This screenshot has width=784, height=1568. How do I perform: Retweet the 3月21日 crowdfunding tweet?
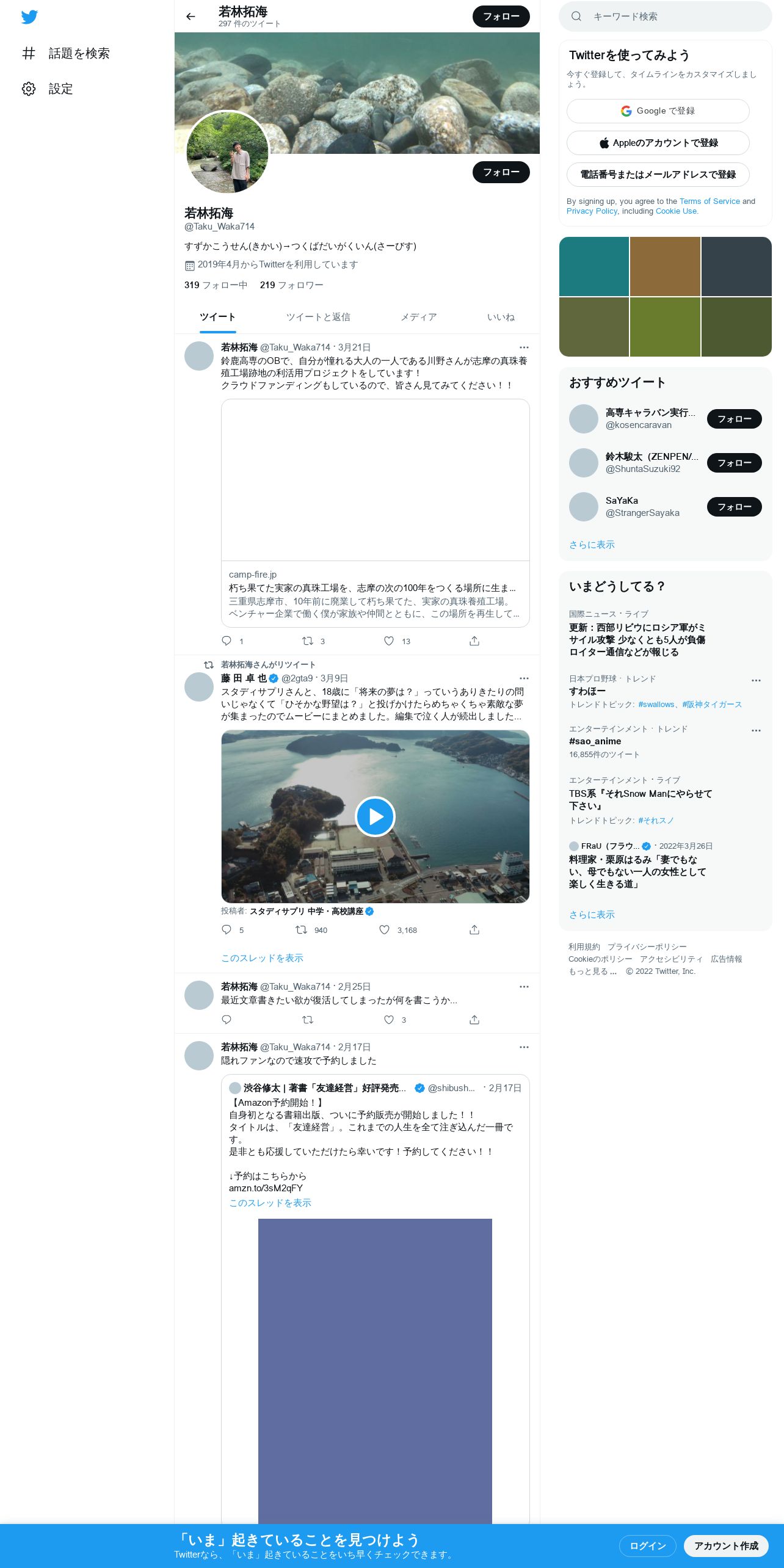click(x=308, y=641)
